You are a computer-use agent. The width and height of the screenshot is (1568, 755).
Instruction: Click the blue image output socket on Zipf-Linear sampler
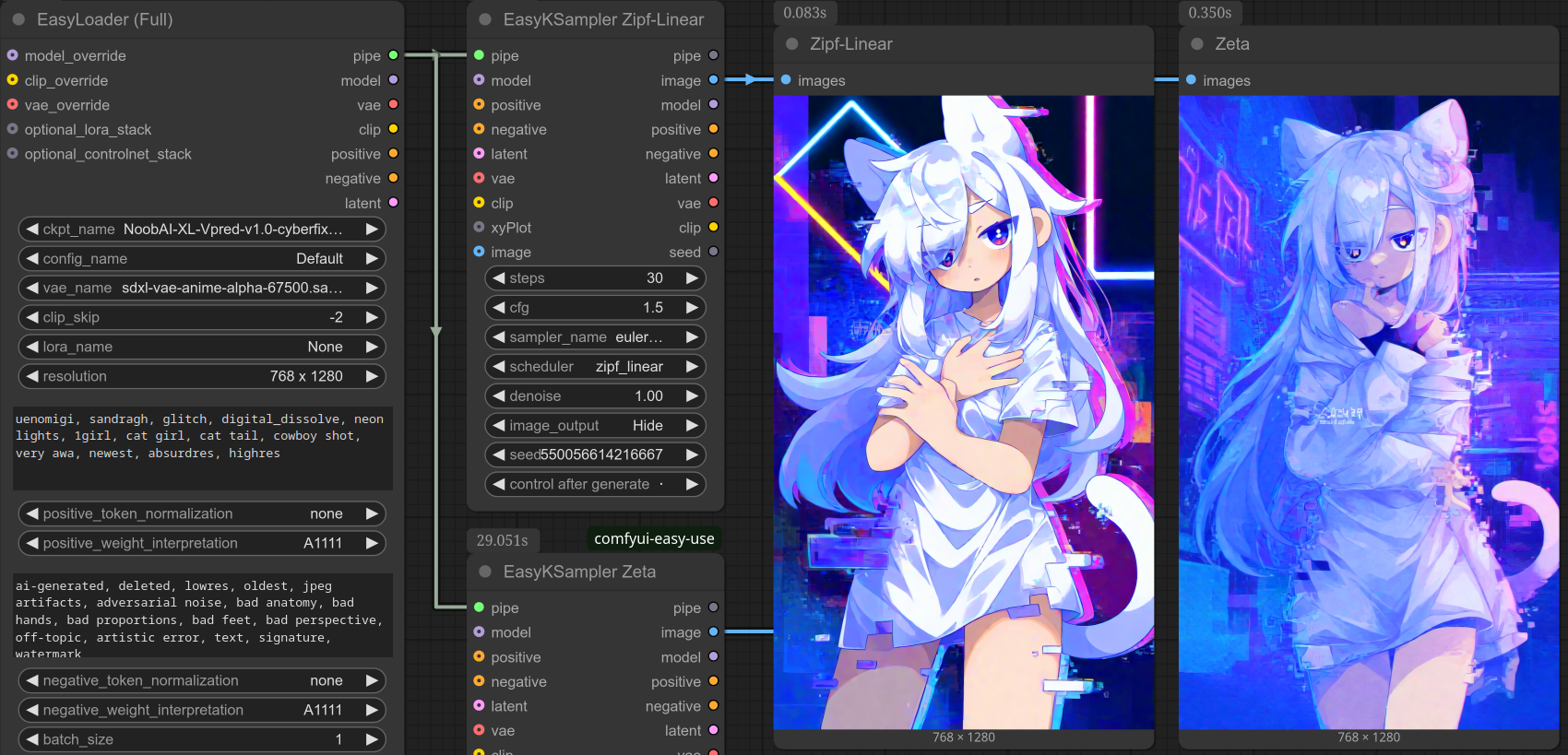[713, 80]
